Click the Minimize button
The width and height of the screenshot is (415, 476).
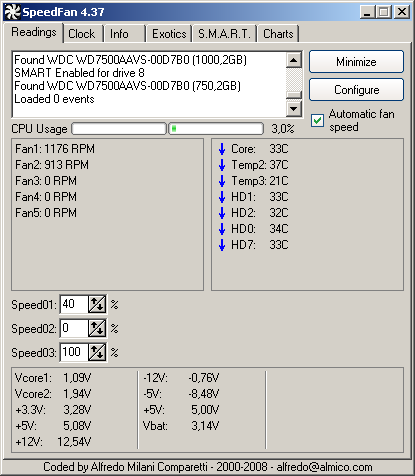[x=356, y=62]
